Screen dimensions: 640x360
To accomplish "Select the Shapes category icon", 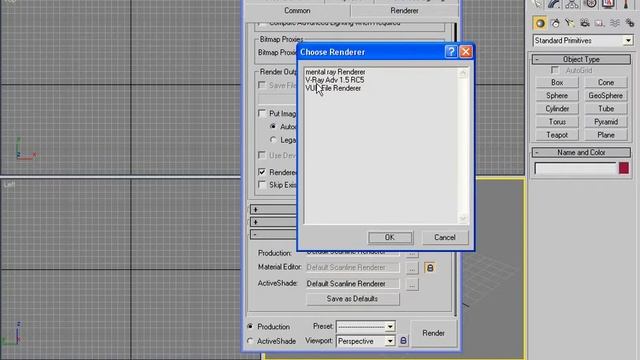I will click(555, 23).
